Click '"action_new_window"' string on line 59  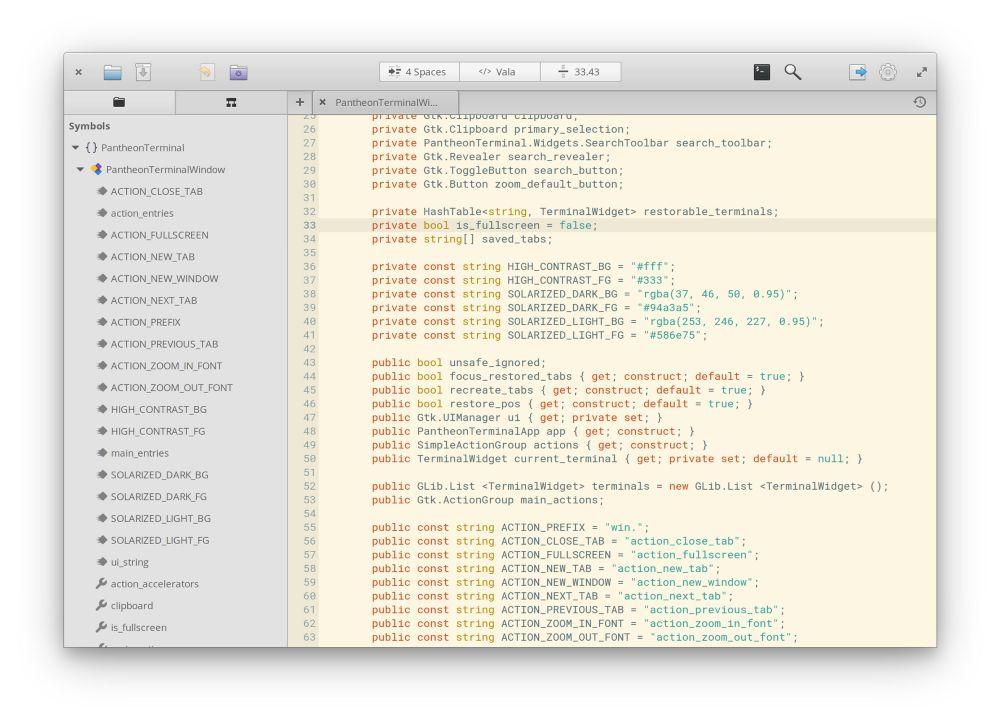point(691,582)
